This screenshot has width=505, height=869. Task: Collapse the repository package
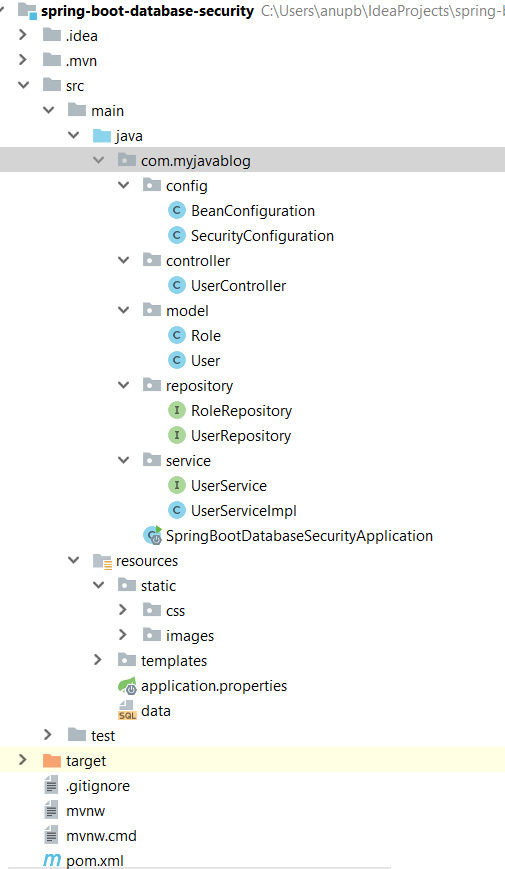point(124,385)
